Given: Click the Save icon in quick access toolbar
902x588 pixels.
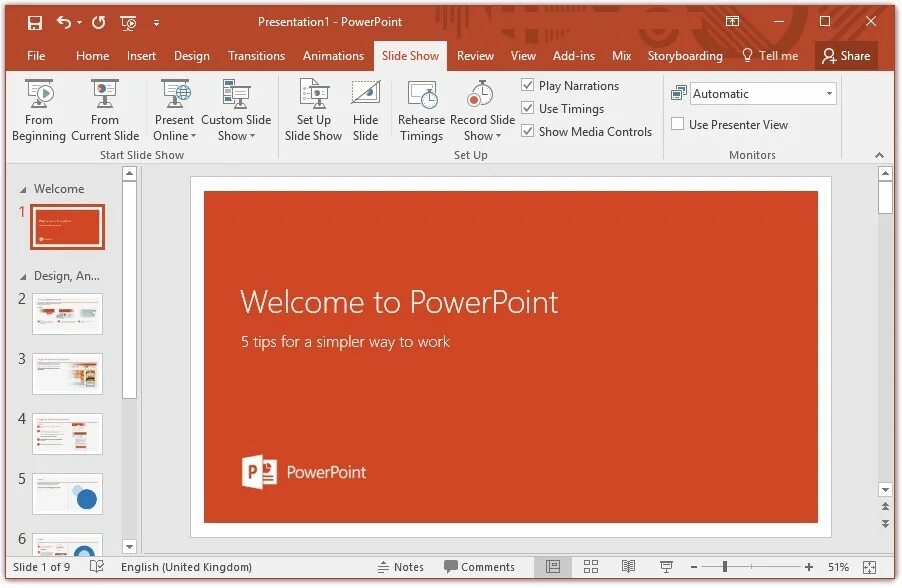Looking at the screenshot, I should coord(35,22).
